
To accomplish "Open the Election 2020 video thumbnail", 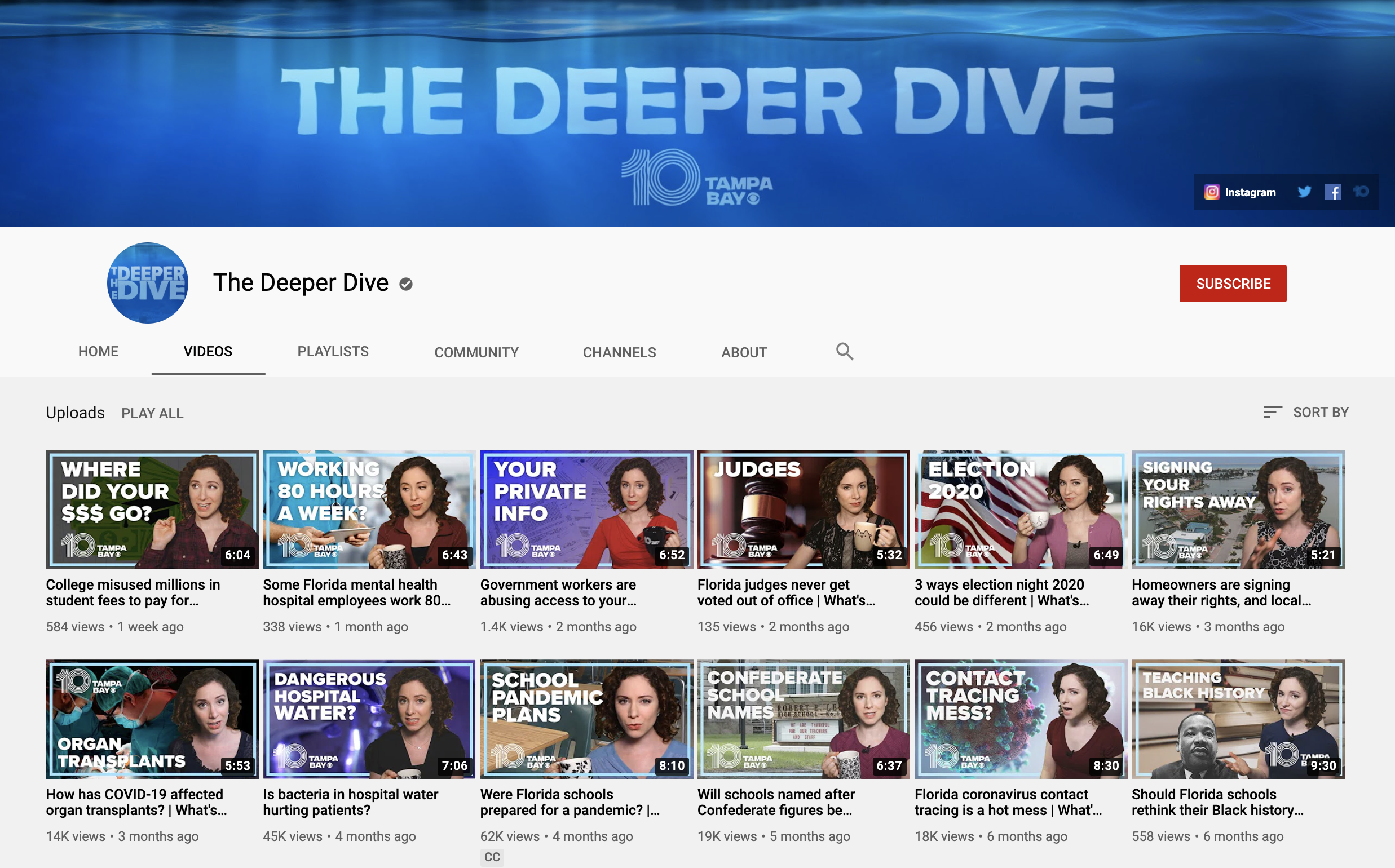I will tap(1020, 509).
